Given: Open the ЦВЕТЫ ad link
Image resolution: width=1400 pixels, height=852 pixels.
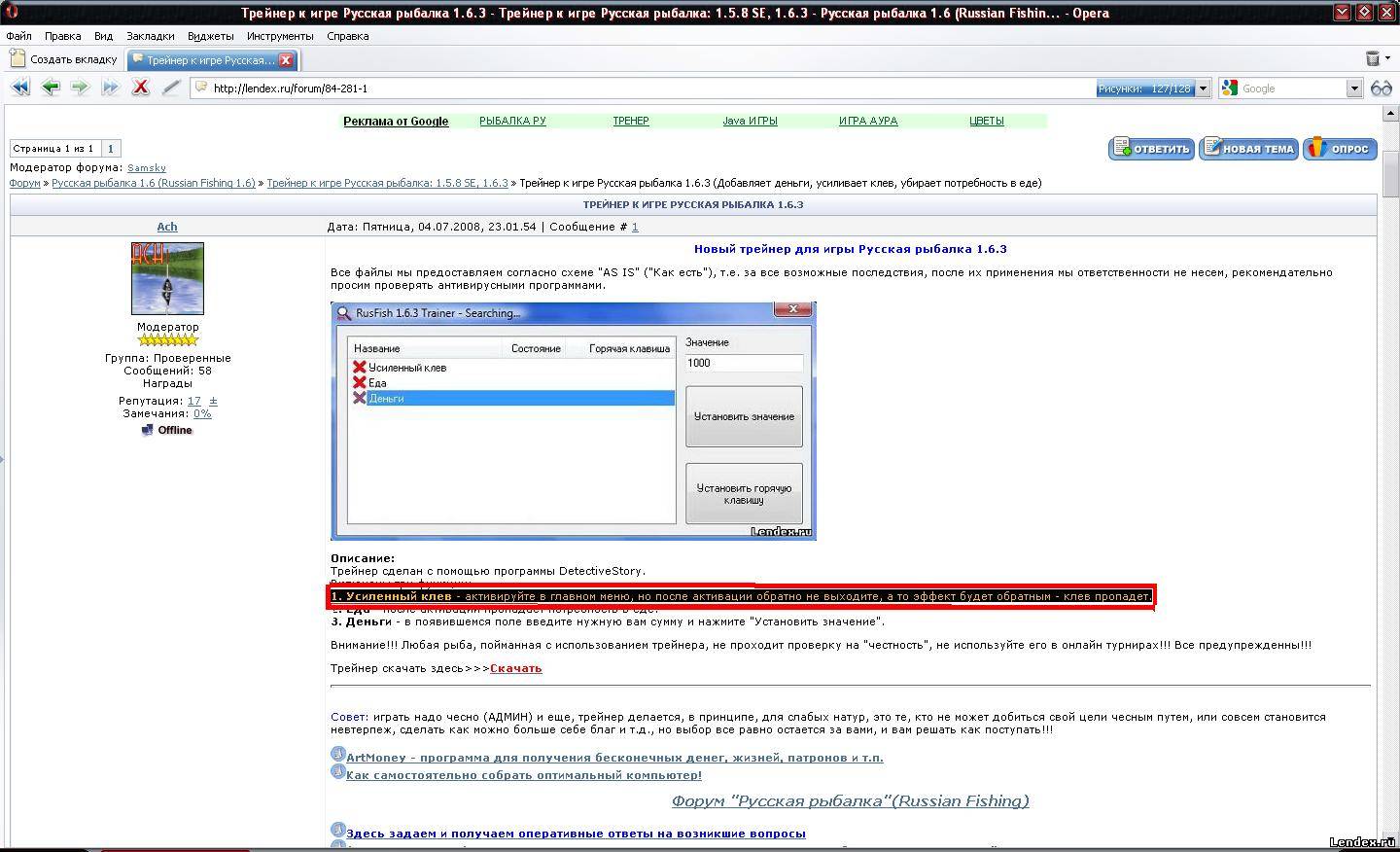Looking at the screenshot, I should 987,121.
